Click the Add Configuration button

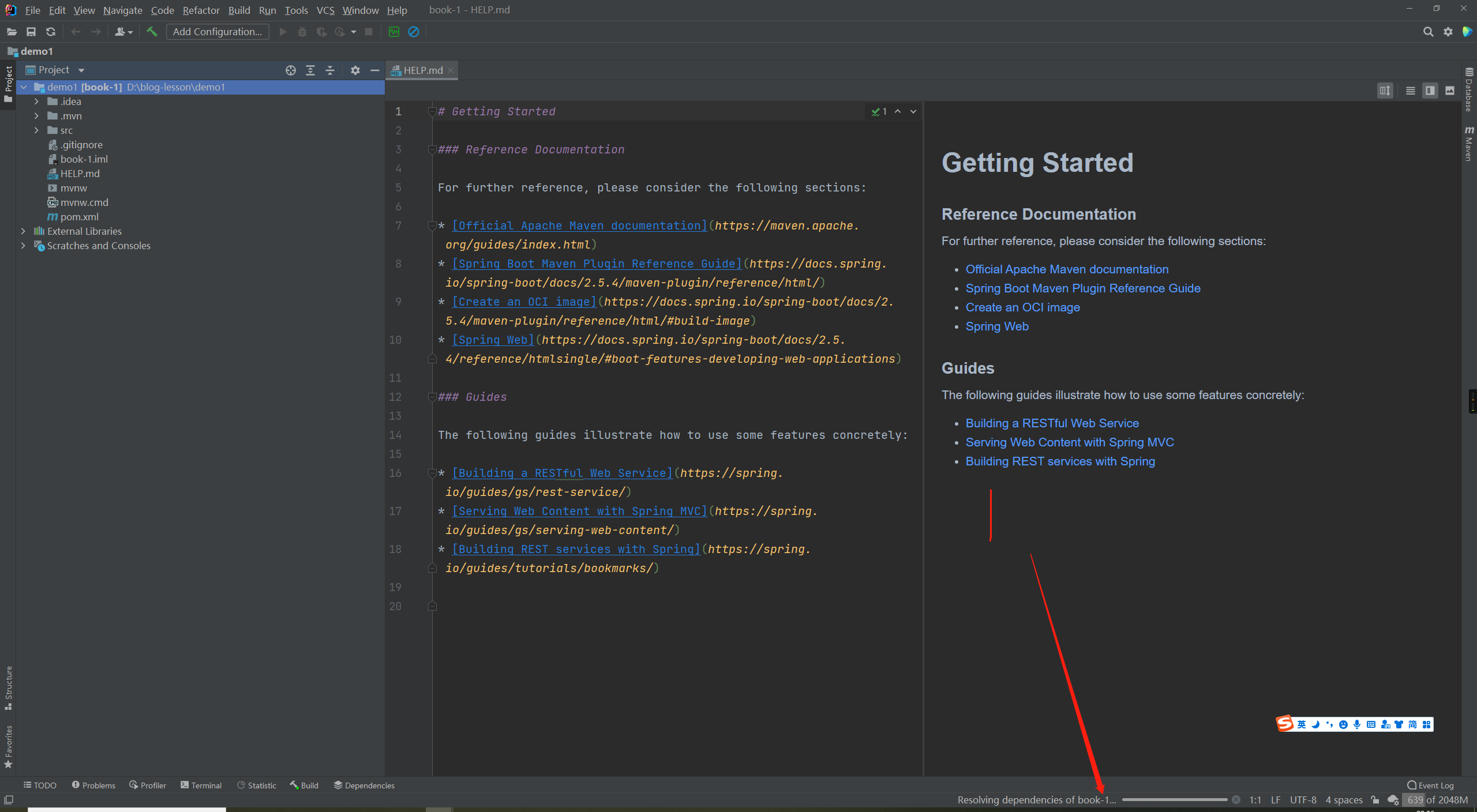click(x=218, y=32)
